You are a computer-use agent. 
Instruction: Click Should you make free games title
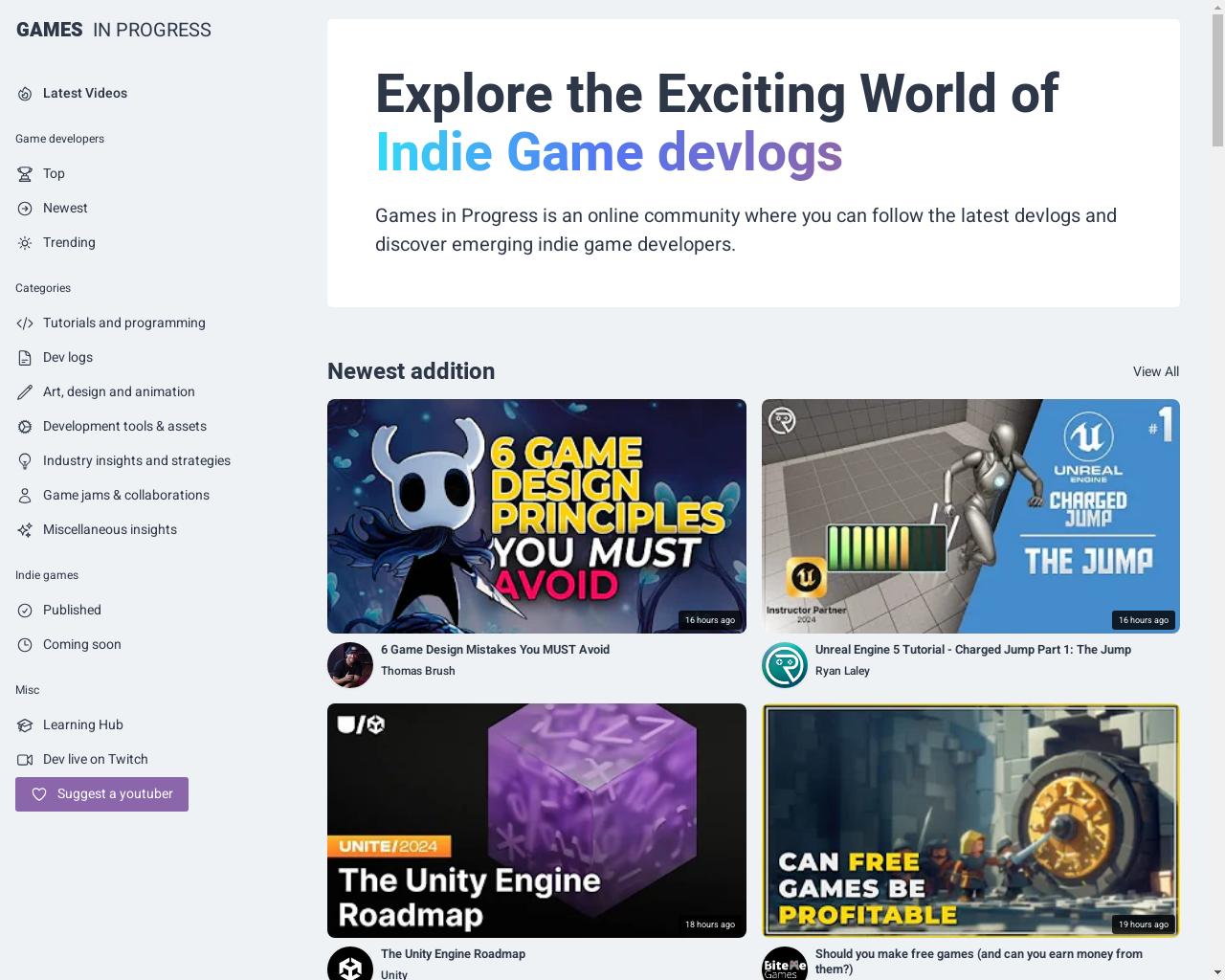coord(979,961)
